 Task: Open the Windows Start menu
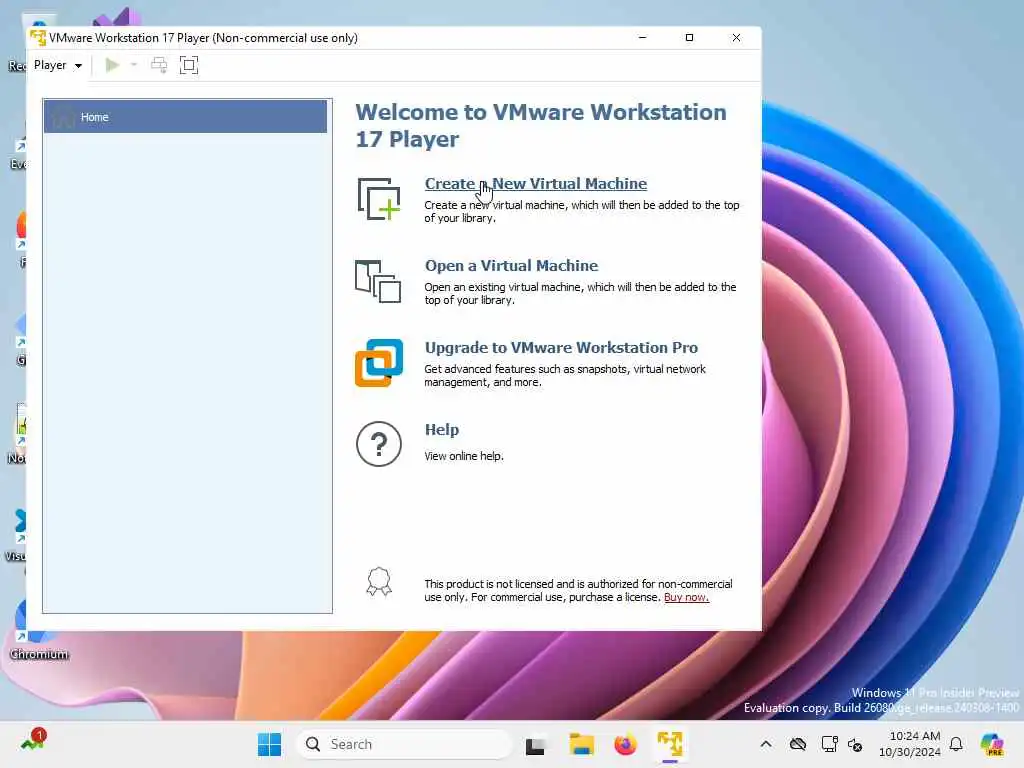coord(269,744)
